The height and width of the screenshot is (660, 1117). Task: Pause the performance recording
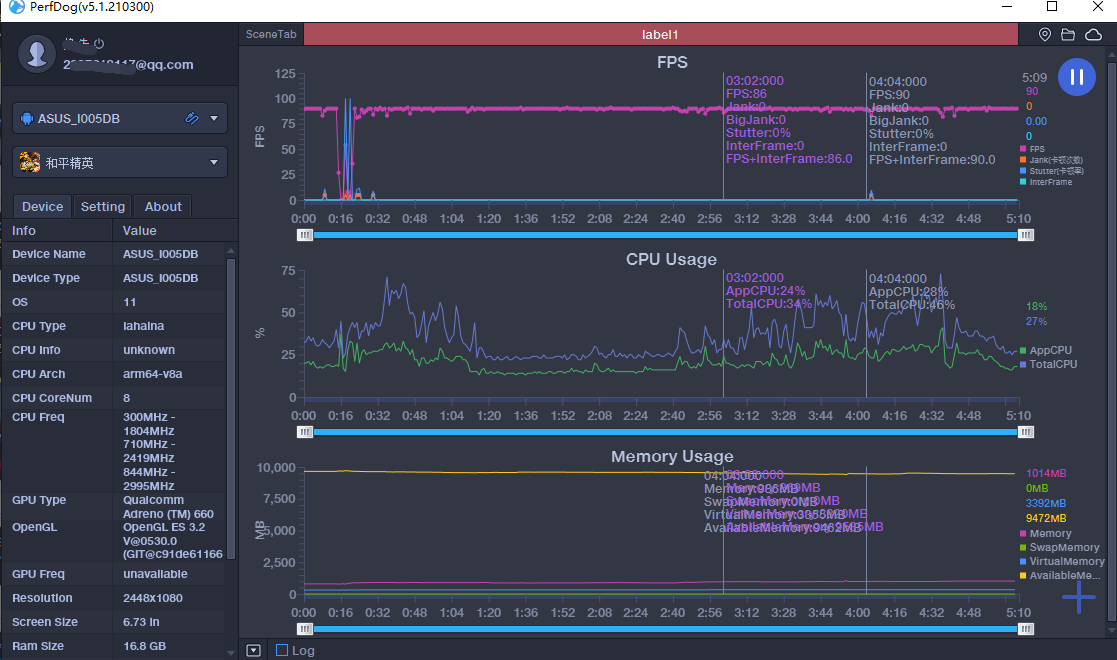[1076, 77]
